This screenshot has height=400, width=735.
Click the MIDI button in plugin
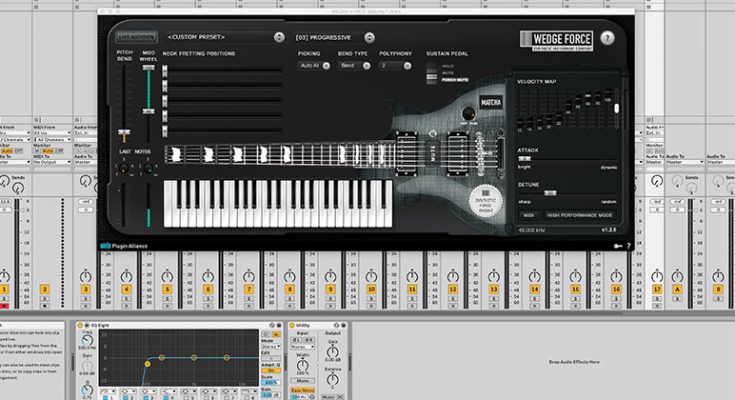(528, 213)
